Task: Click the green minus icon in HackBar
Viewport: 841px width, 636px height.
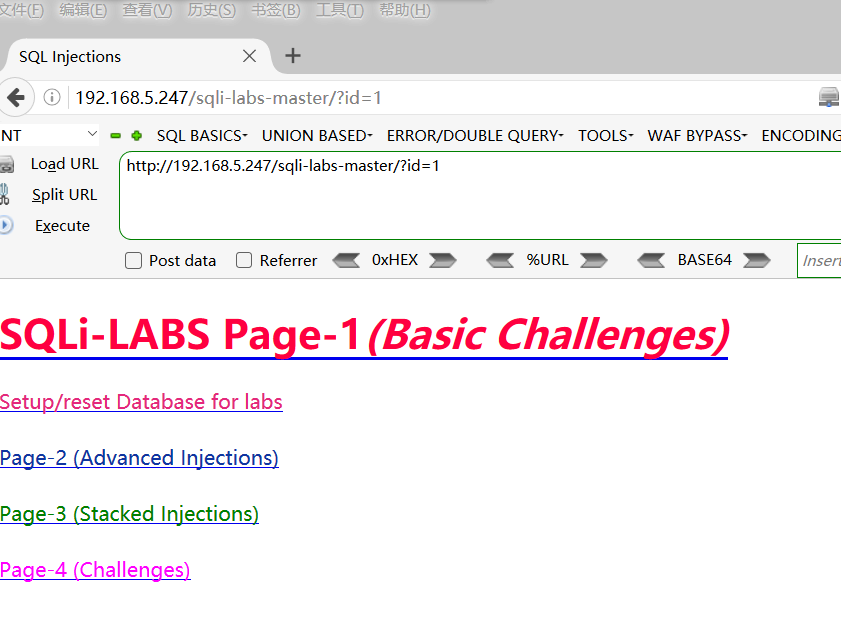Action: [x=115, y=136]
